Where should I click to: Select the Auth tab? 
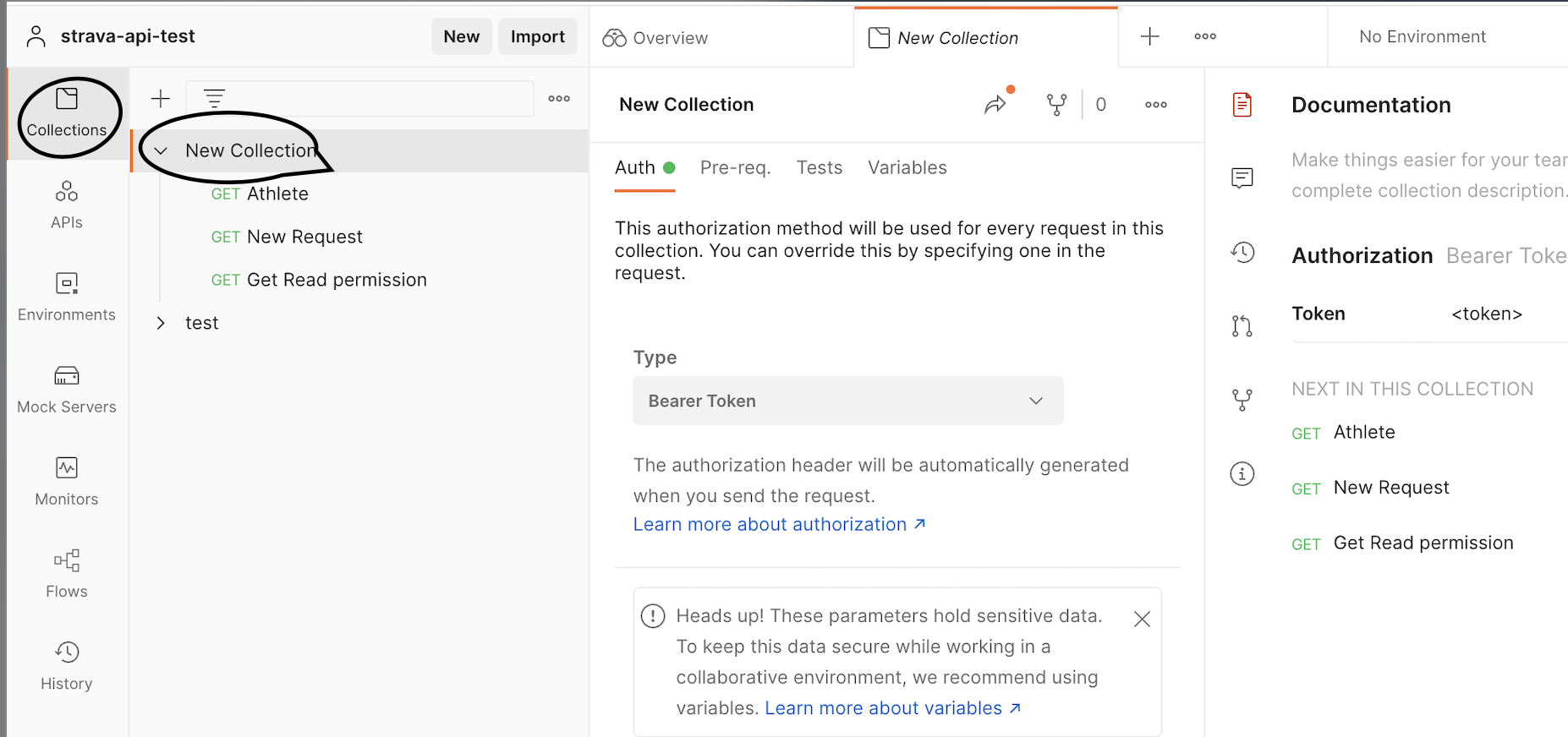[645, 168]
